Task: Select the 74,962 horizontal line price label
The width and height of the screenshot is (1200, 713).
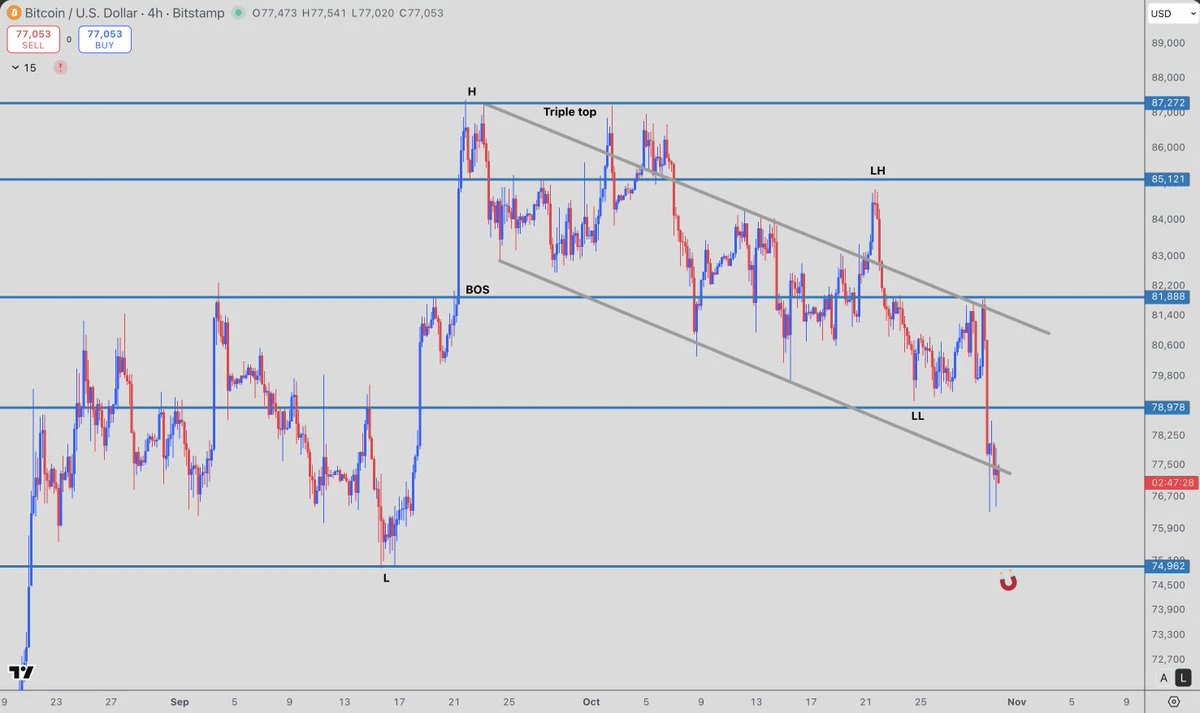Action: (x=1169, y=567)
